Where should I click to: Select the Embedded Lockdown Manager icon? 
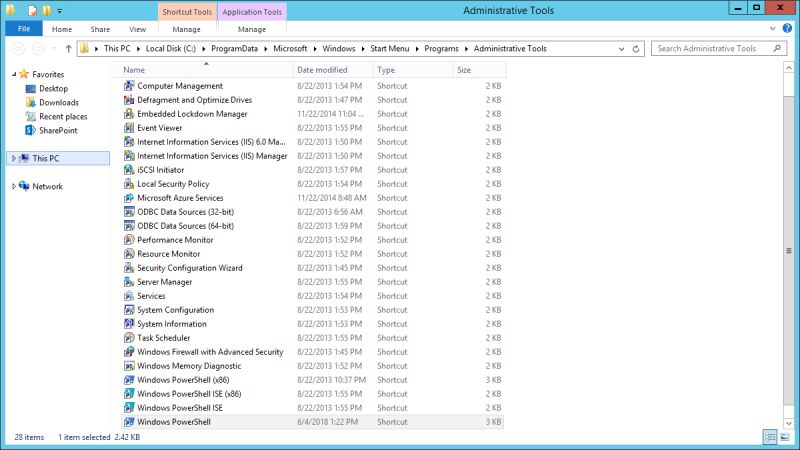[x=129, y=114]
